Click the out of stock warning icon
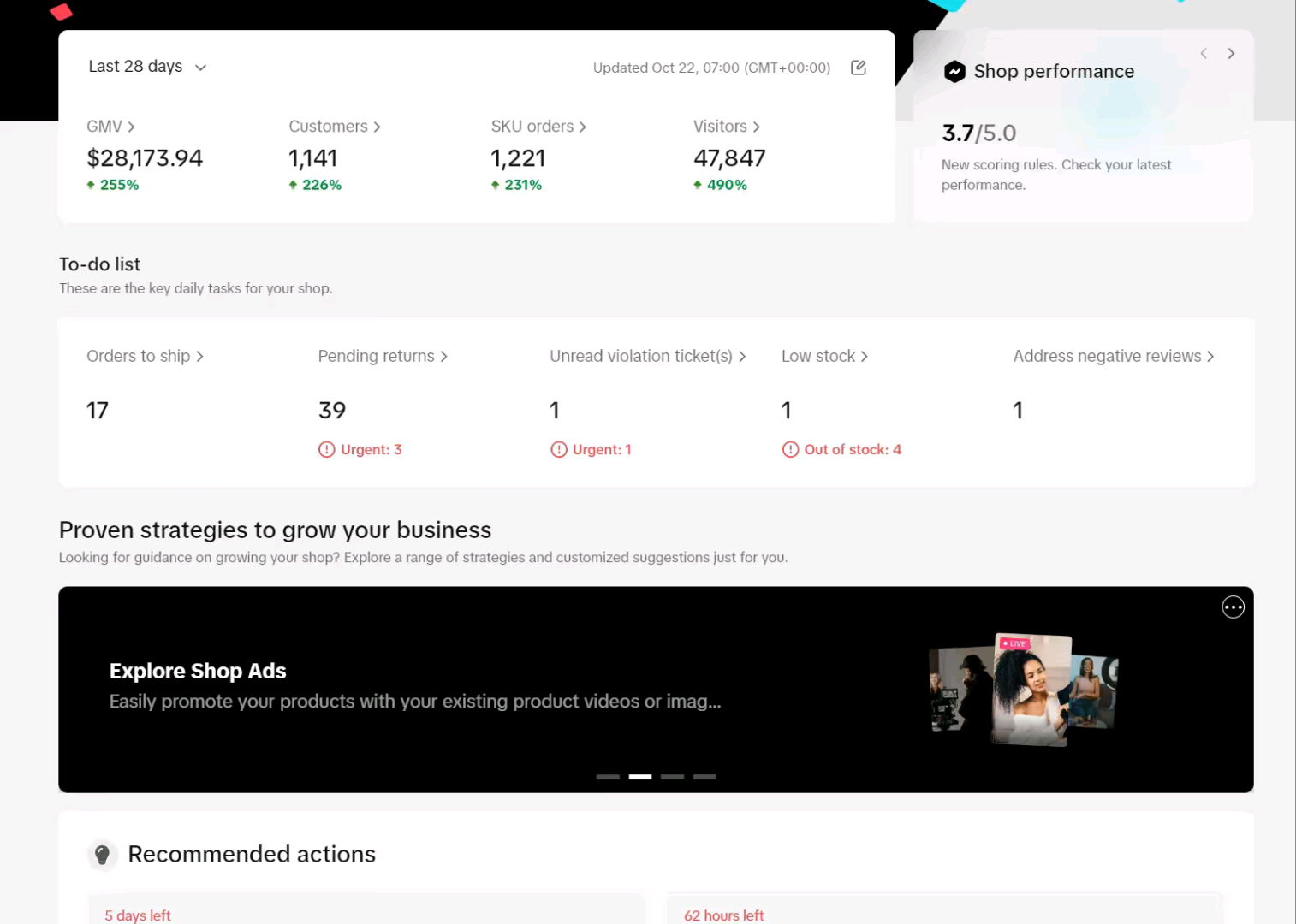 (790, 450)
